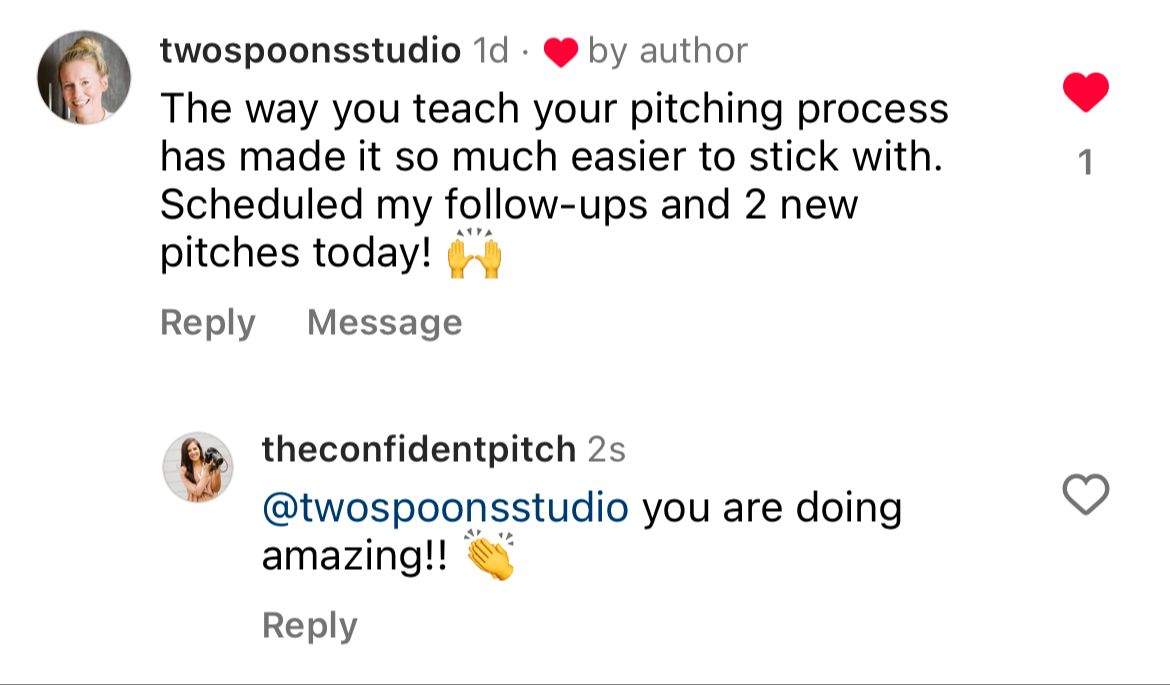Open theconfidentpitch's profile picture
This screenshot has height=685, width=1170.
(197, 467)
